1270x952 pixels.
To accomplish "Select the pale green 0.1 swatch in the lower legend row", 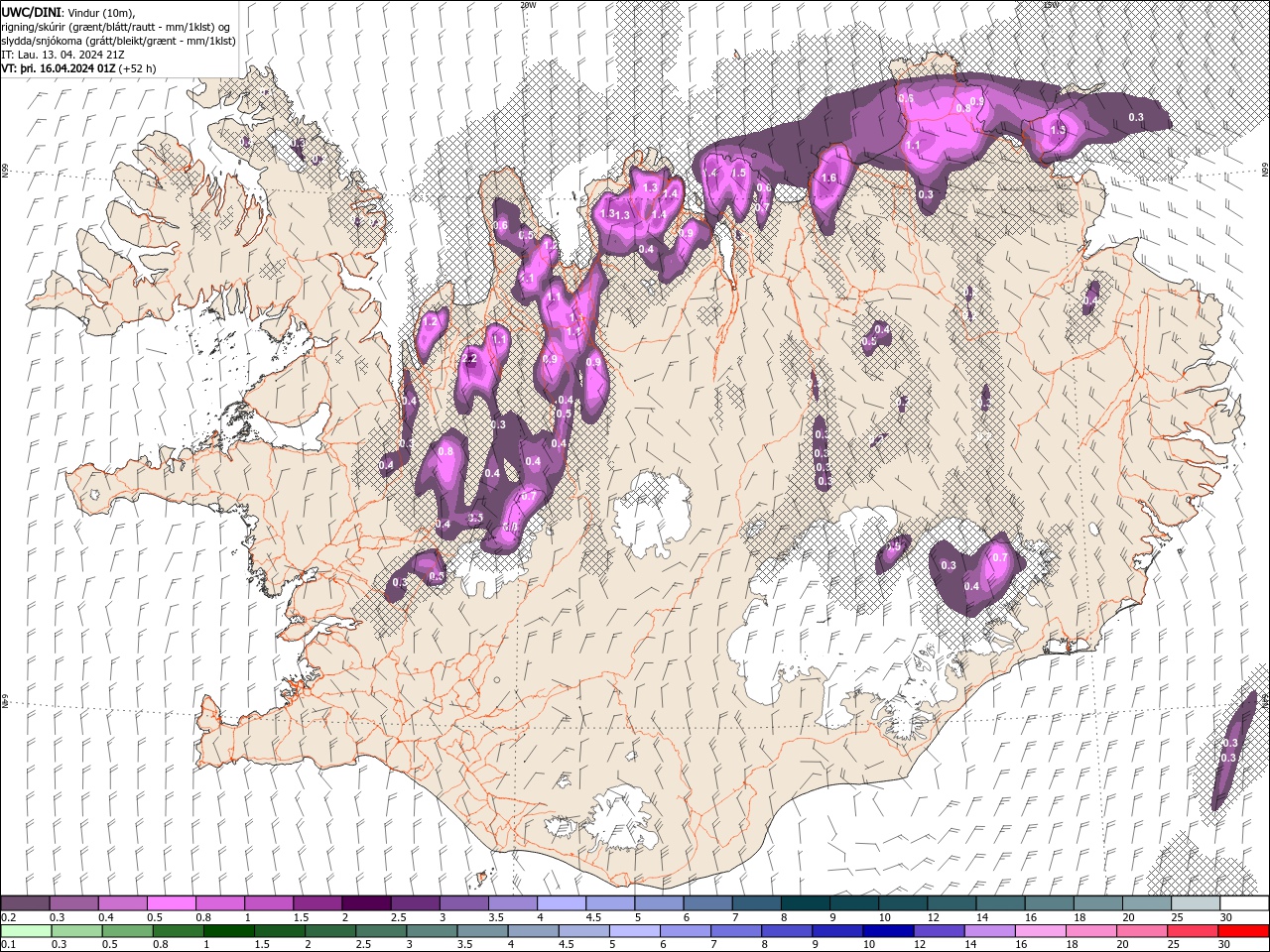I will 25,930.
